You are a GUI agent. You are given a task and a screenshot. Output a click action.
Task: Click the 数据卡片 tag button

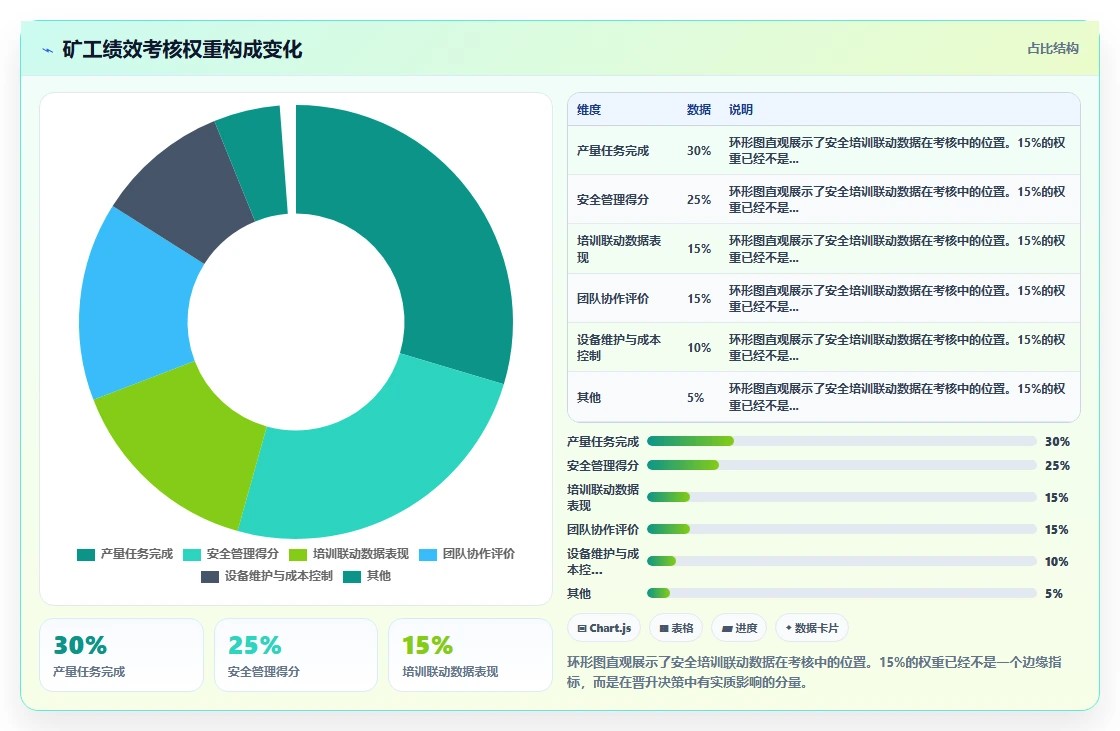coord(811,628)
